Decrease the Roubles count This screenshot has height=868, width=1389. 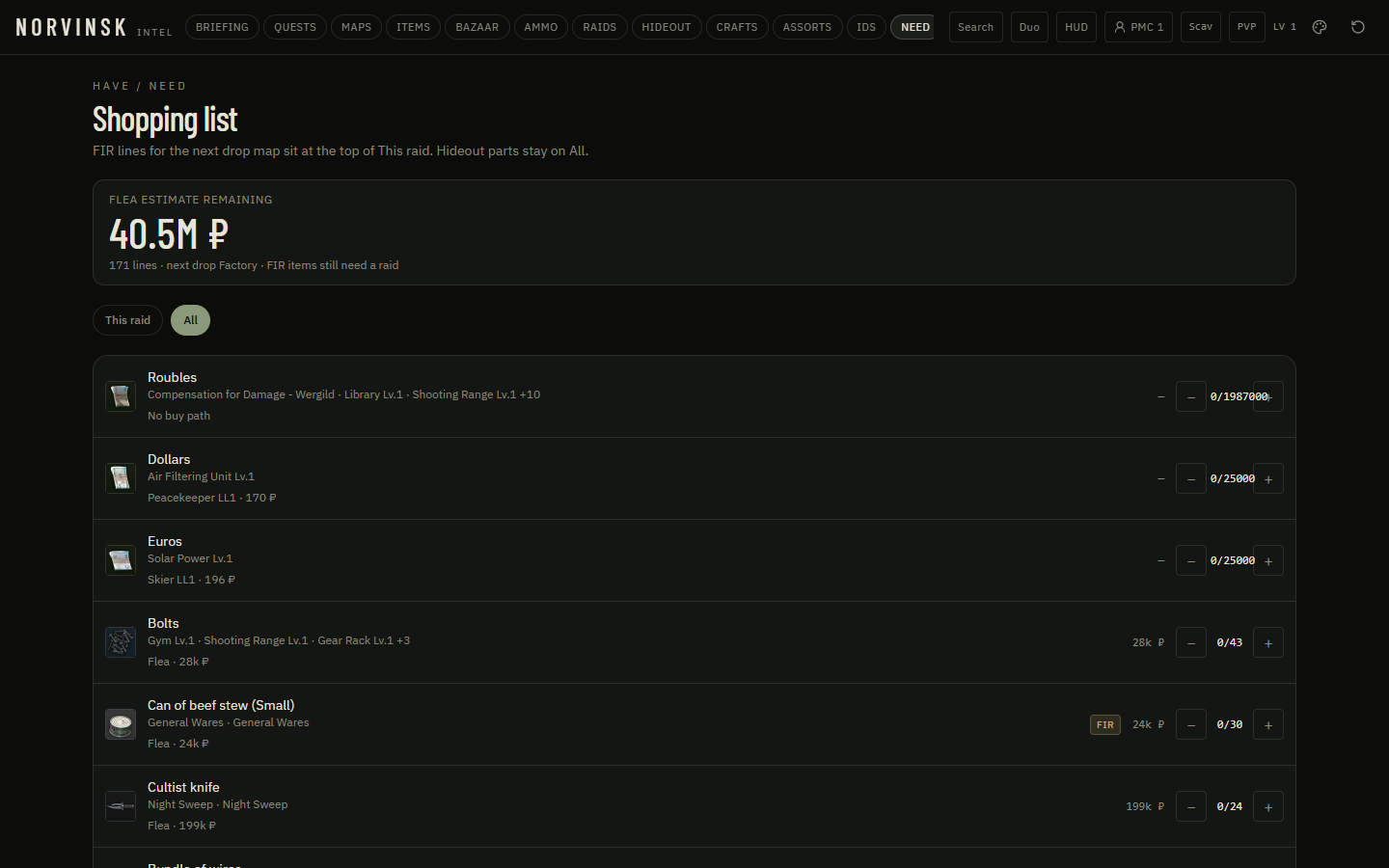(x=1191, y=396)
